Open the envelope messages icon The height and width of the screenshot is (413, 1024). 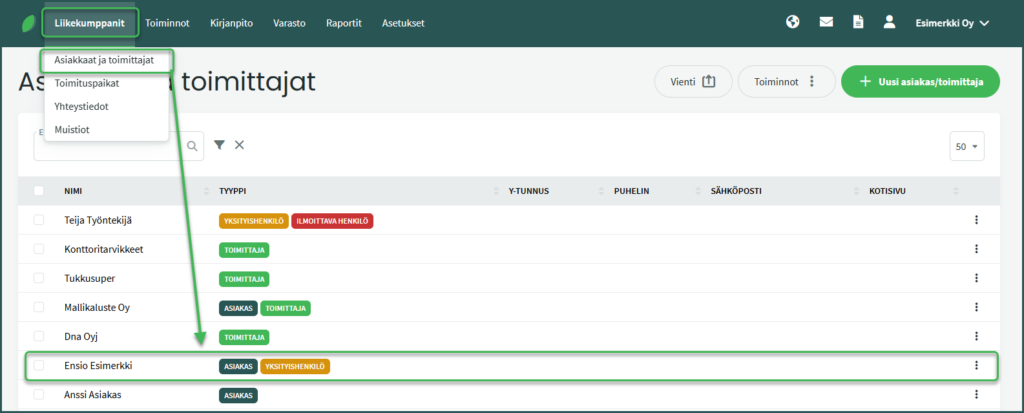pyautogui.click(x=826, y=22)
